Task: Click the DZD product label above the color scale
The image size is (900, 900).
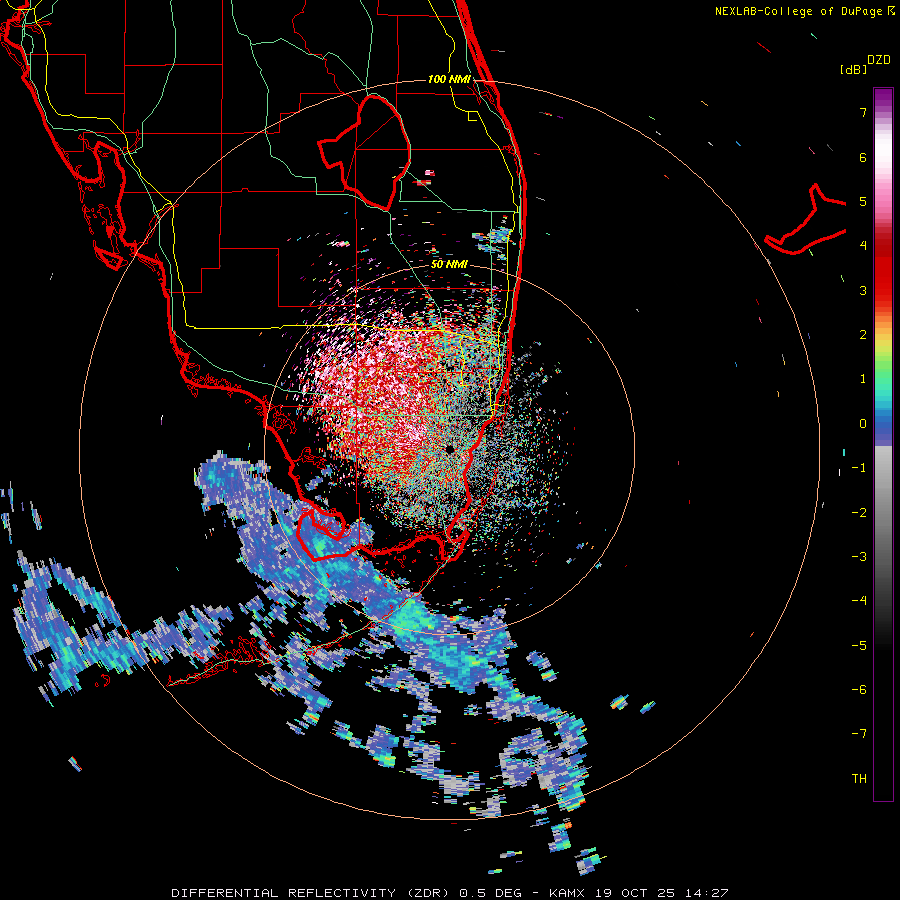Action: click(x=879, y=60)
